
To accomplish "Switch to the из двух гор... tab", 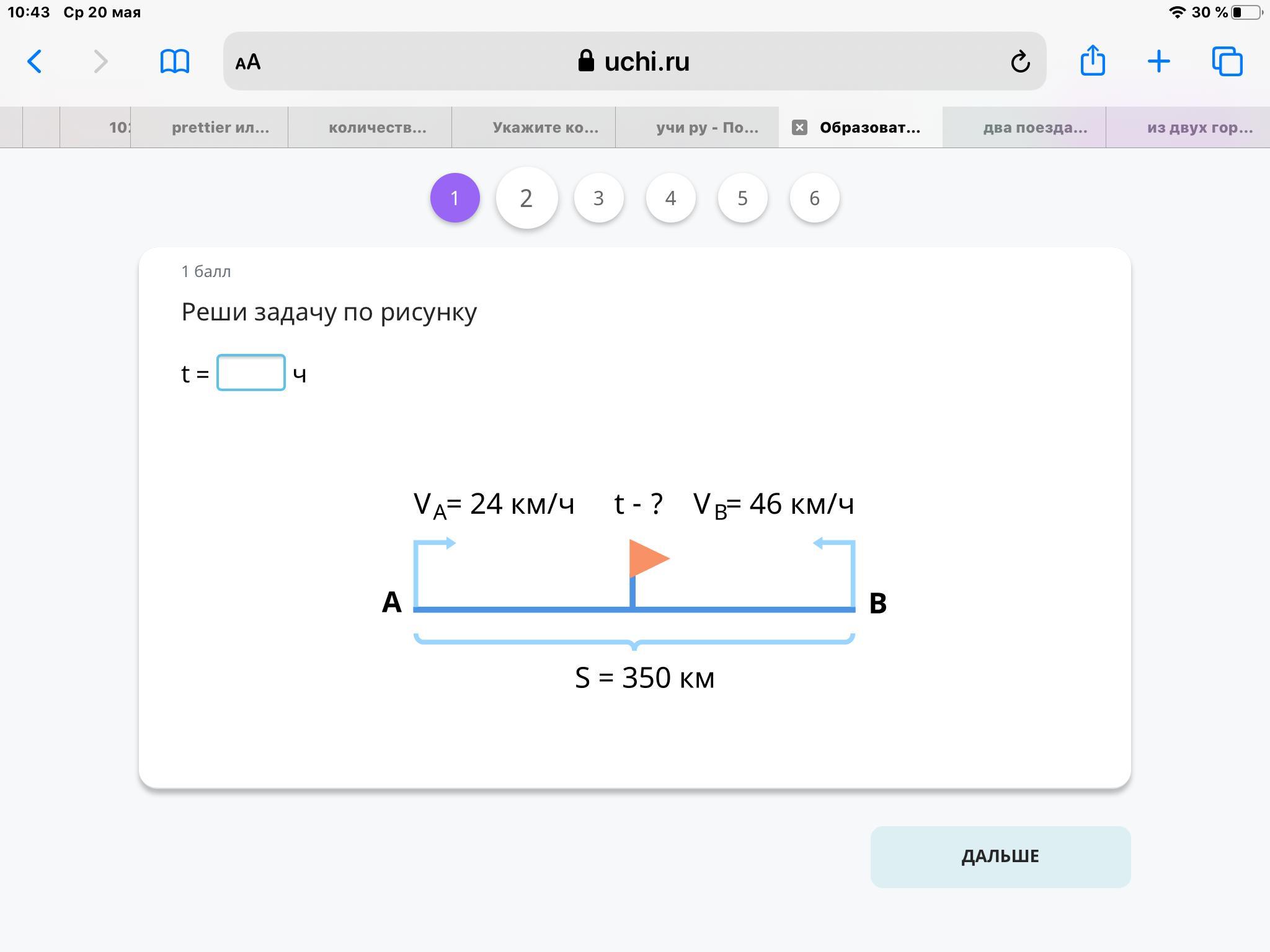I will (1199, 128).
